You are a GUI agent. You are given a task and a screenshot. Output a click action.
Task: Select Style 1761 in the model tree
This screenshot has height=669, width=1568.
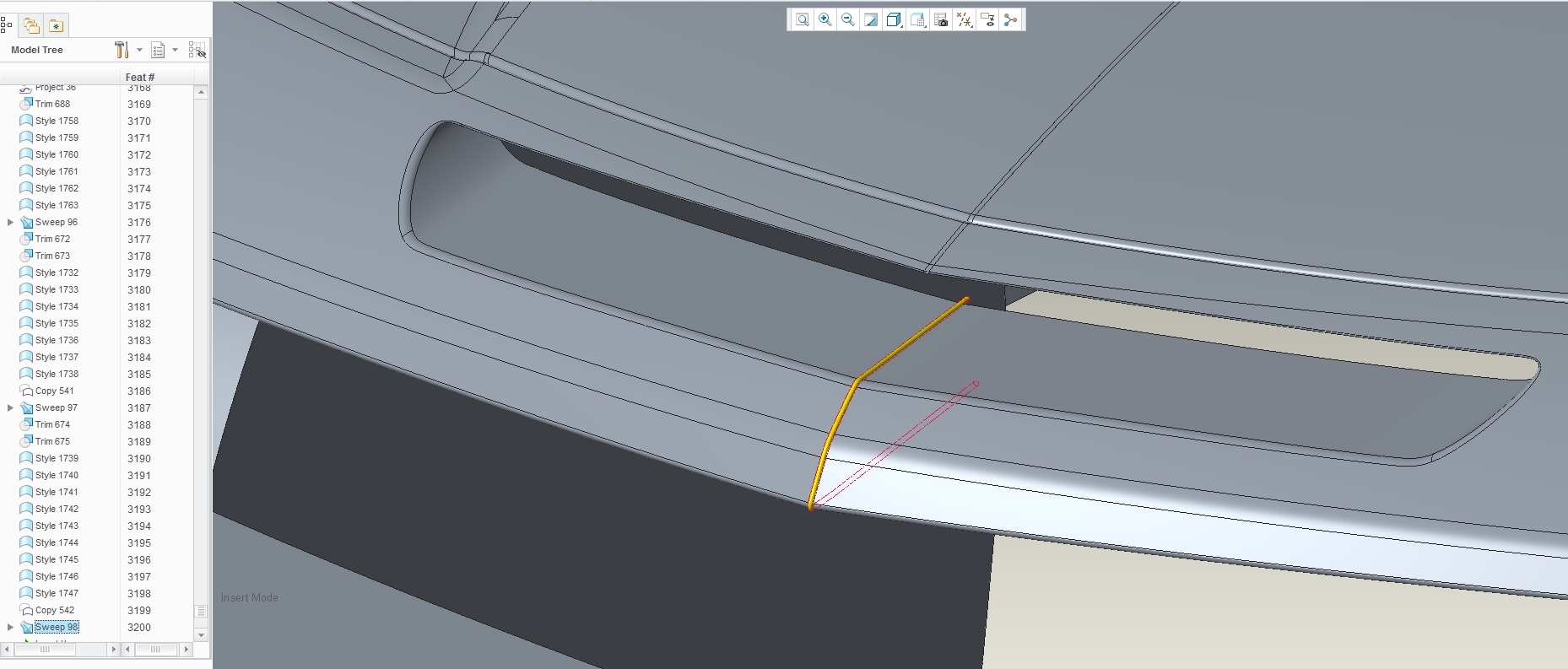57,171
